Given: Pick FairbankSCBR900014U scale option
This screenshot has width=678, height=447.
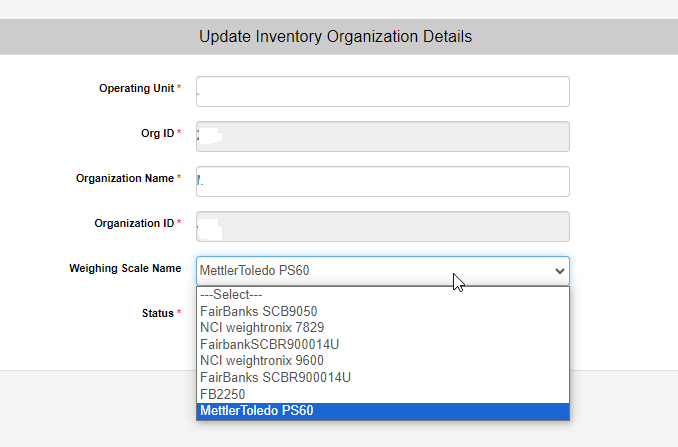Looking at the screenshot, I should pyautogui.click(x=383, y=345).
